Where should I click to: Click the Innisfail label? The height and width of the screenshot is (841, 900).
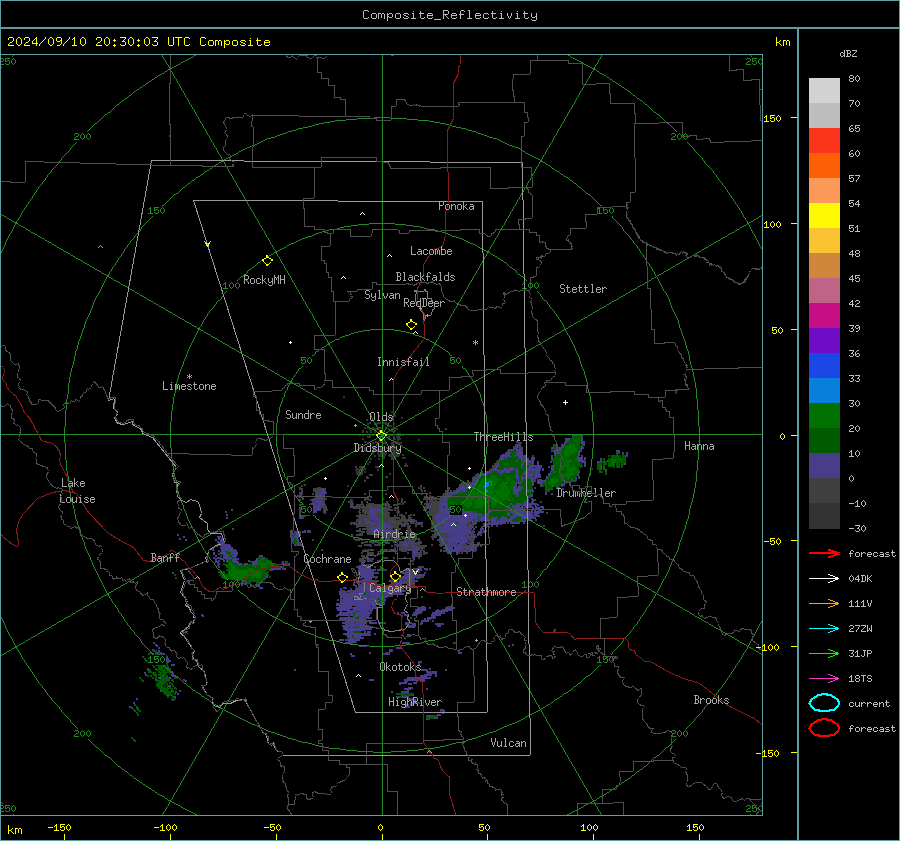coord(403,362)
